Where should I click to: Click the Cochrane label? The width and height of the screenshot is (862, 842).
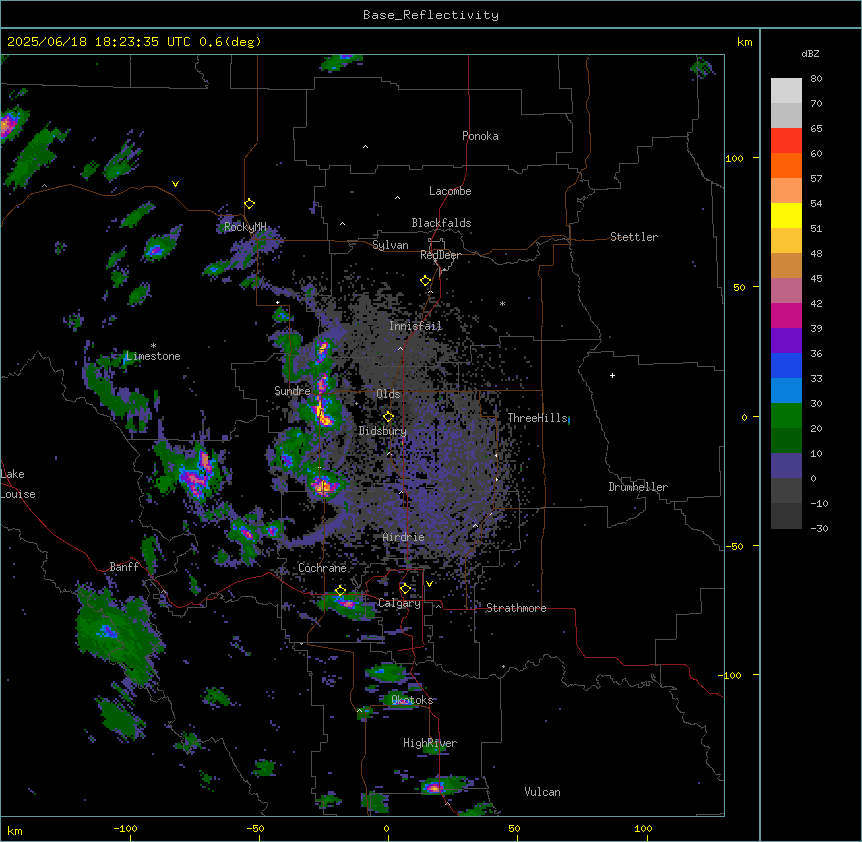pos(322,568)
